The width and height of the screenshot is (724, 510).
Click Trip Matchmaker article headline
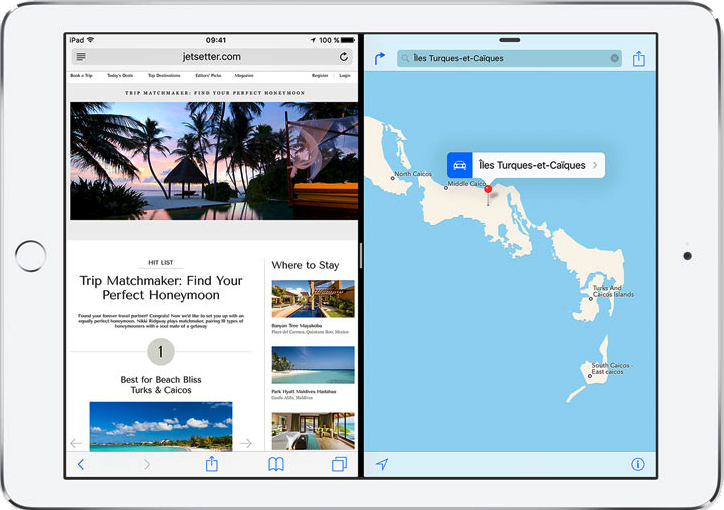coord(161,288)
